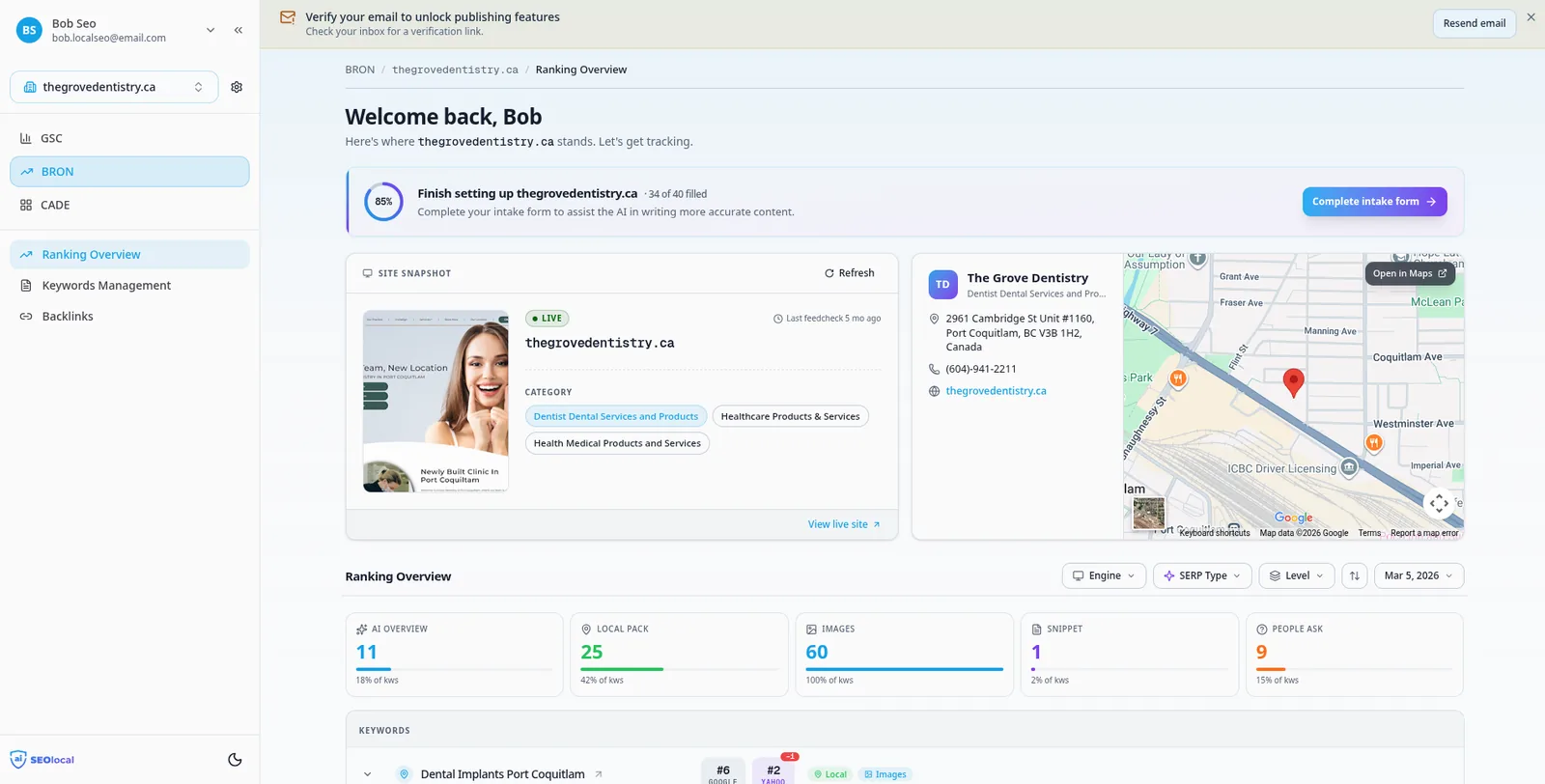Screen dimensions: 1545x784
Task: Click the sort order arrows icon
Action: (x=1354, y=575)
